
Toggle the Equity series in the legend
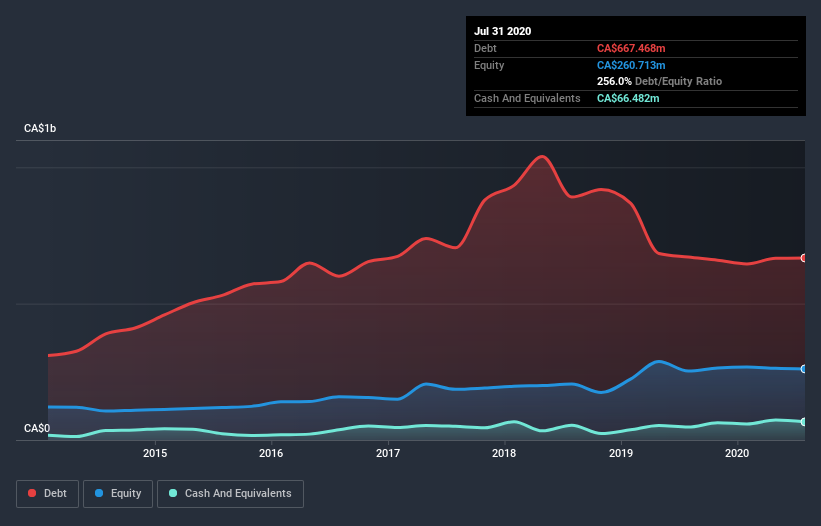tap(118, 494)
